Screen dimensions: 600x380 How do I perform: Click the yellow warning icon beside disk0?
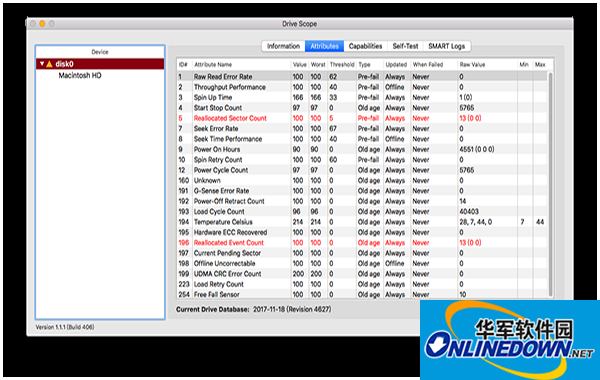pos(49,64)
